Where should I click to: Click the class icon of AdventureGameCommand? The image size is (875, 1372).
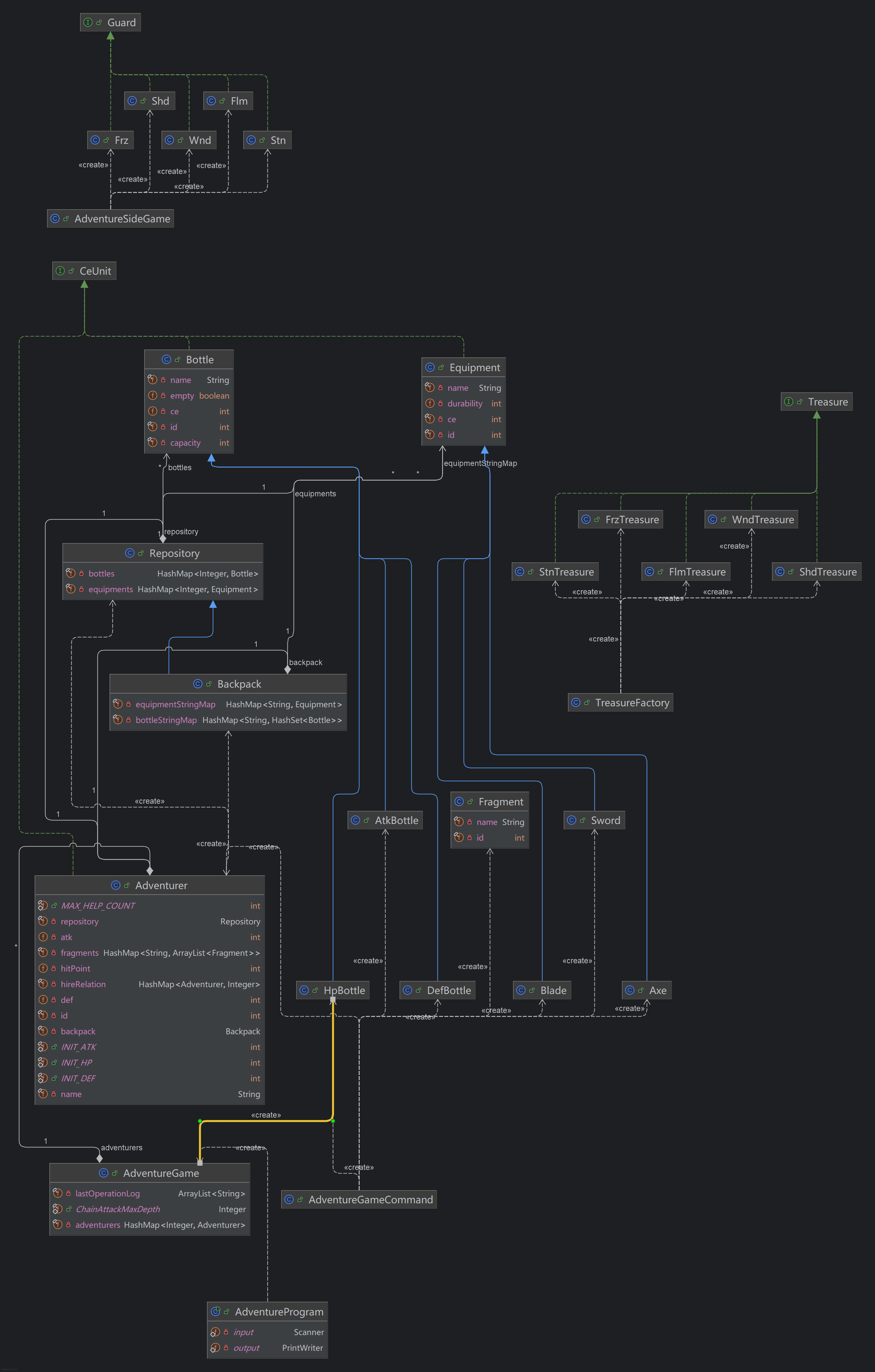(x=289, y=1199)
